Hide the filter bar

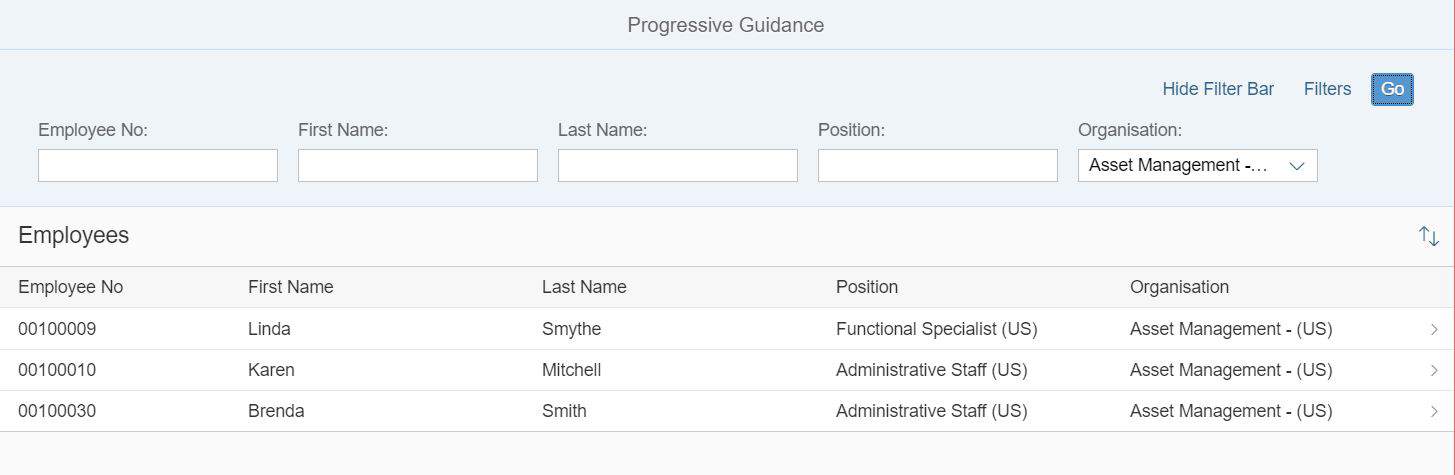tap(1218, 89)
